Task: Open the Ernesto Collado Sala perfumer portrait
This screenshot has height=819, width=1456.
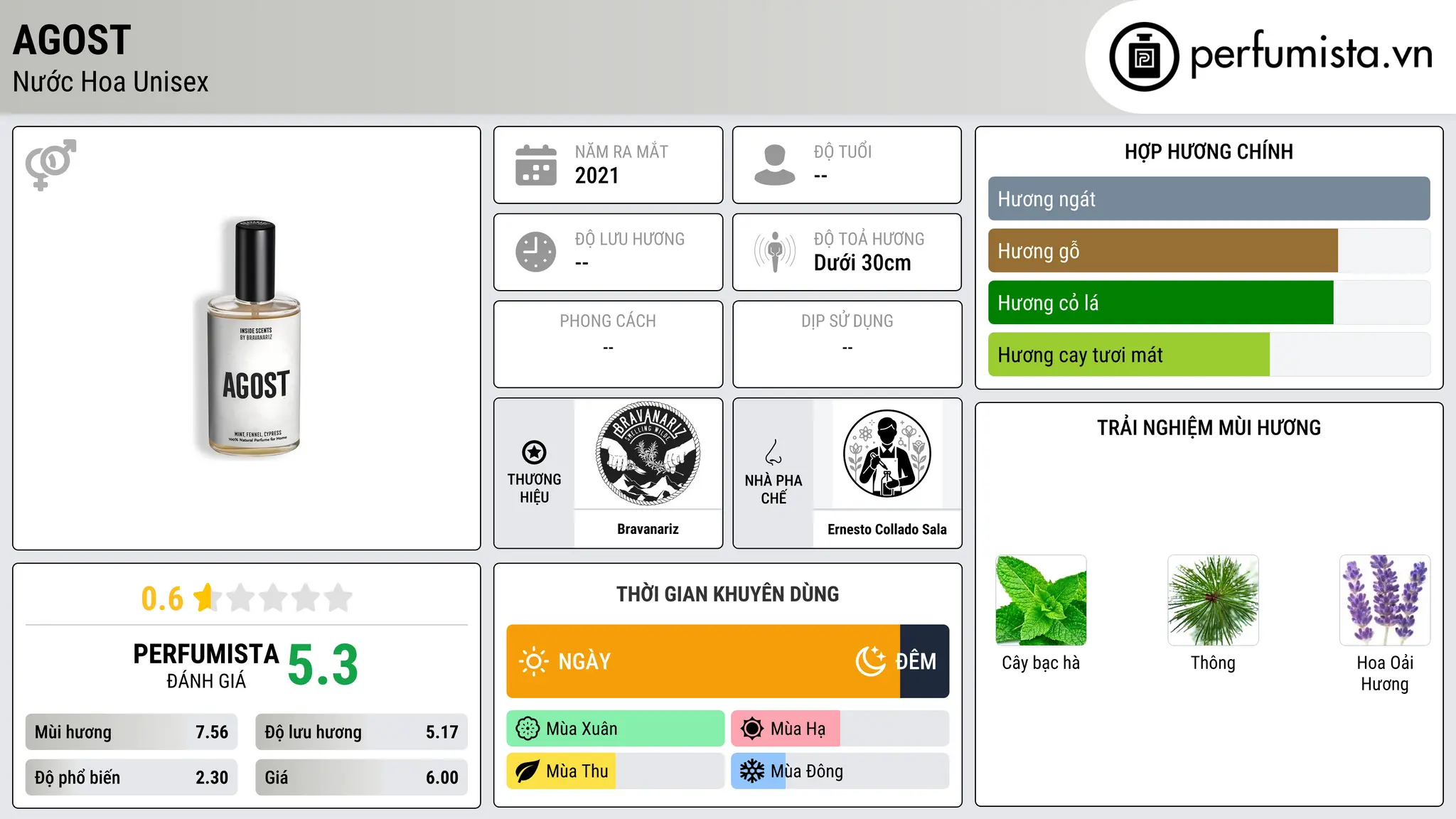Action: [x=887, y=454]
